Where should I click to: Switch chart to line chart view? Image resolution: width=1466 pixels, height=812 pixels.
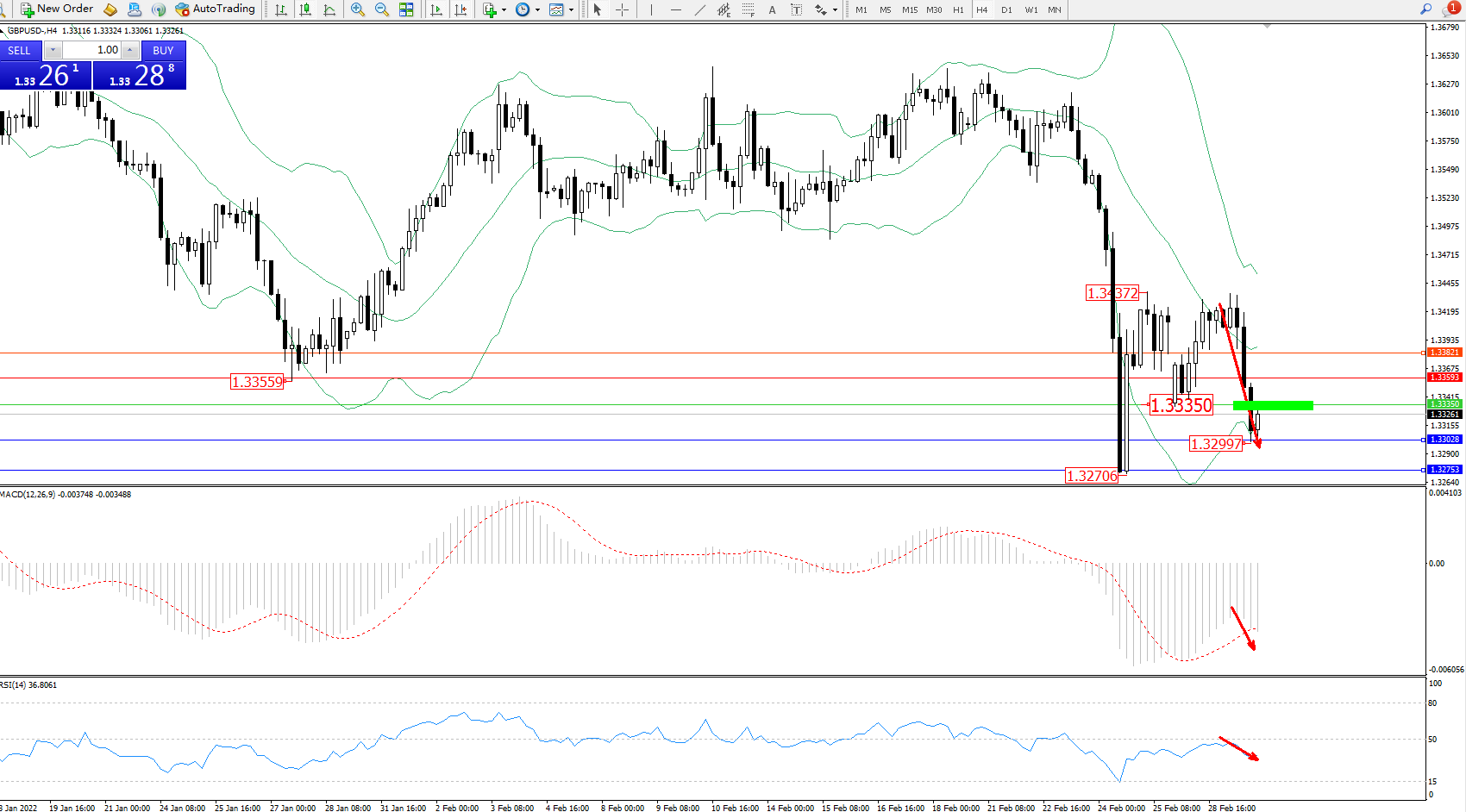pos(329,9)
